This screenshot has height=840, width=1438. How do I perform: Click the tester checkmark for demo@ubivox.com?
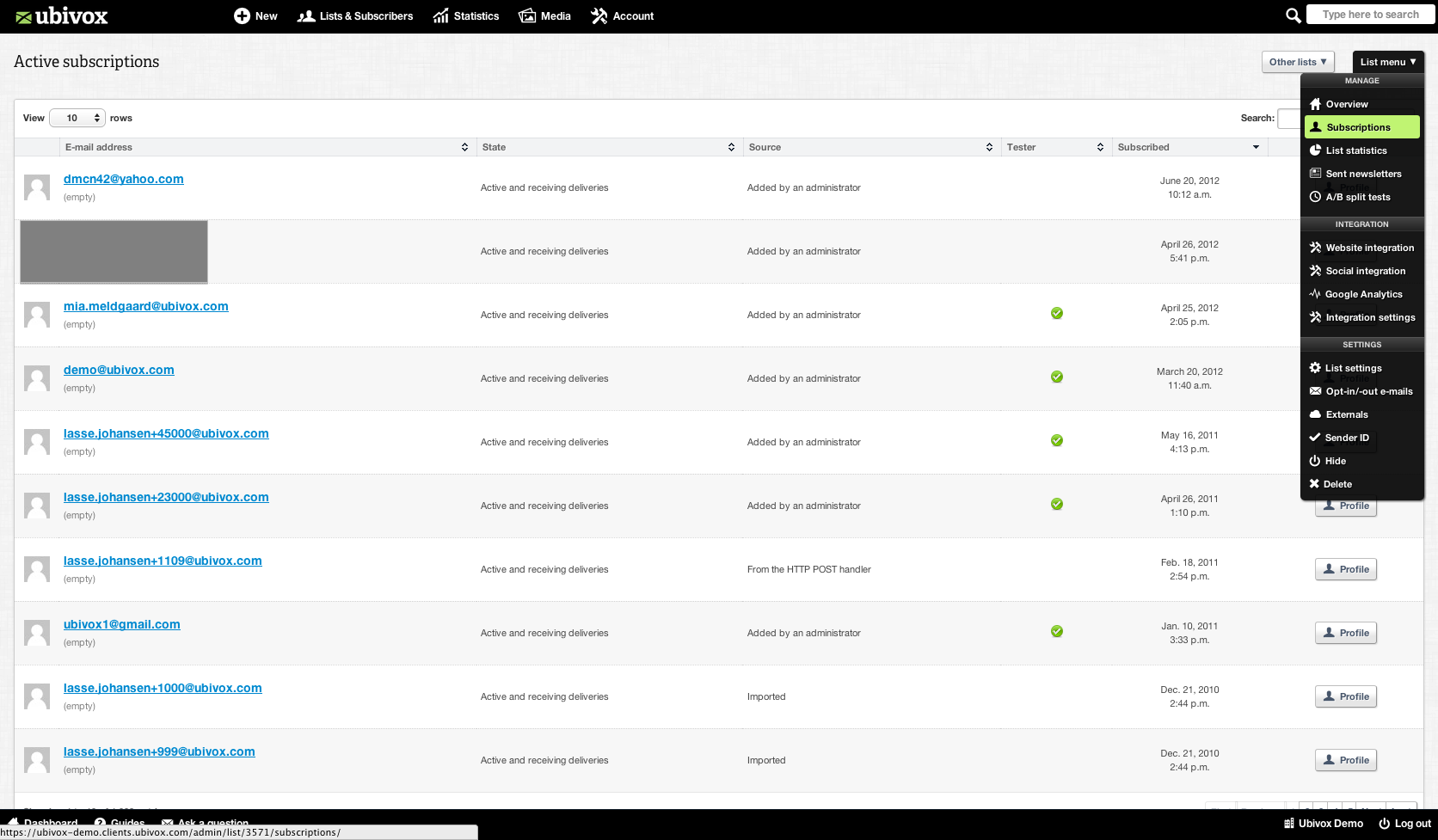[x=1057, y=377]
